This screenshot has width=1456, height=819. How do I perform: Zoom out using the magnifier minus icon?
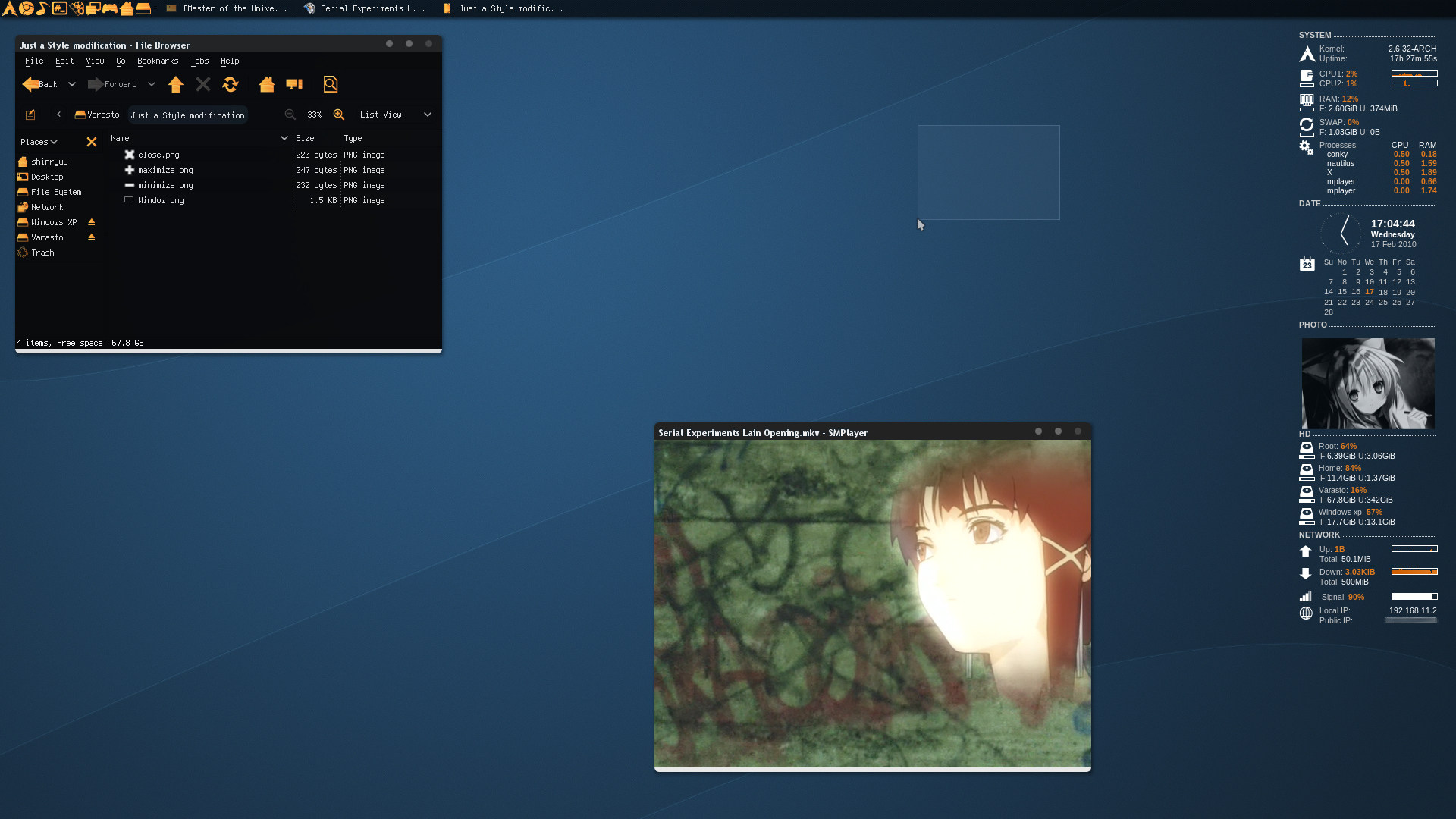(290, 115)
